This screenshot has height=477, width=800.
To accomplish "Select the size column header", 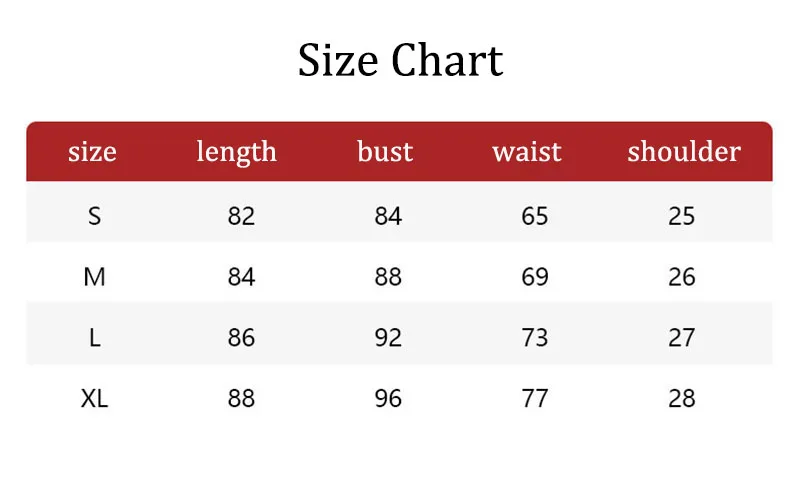I will [93, 152].
